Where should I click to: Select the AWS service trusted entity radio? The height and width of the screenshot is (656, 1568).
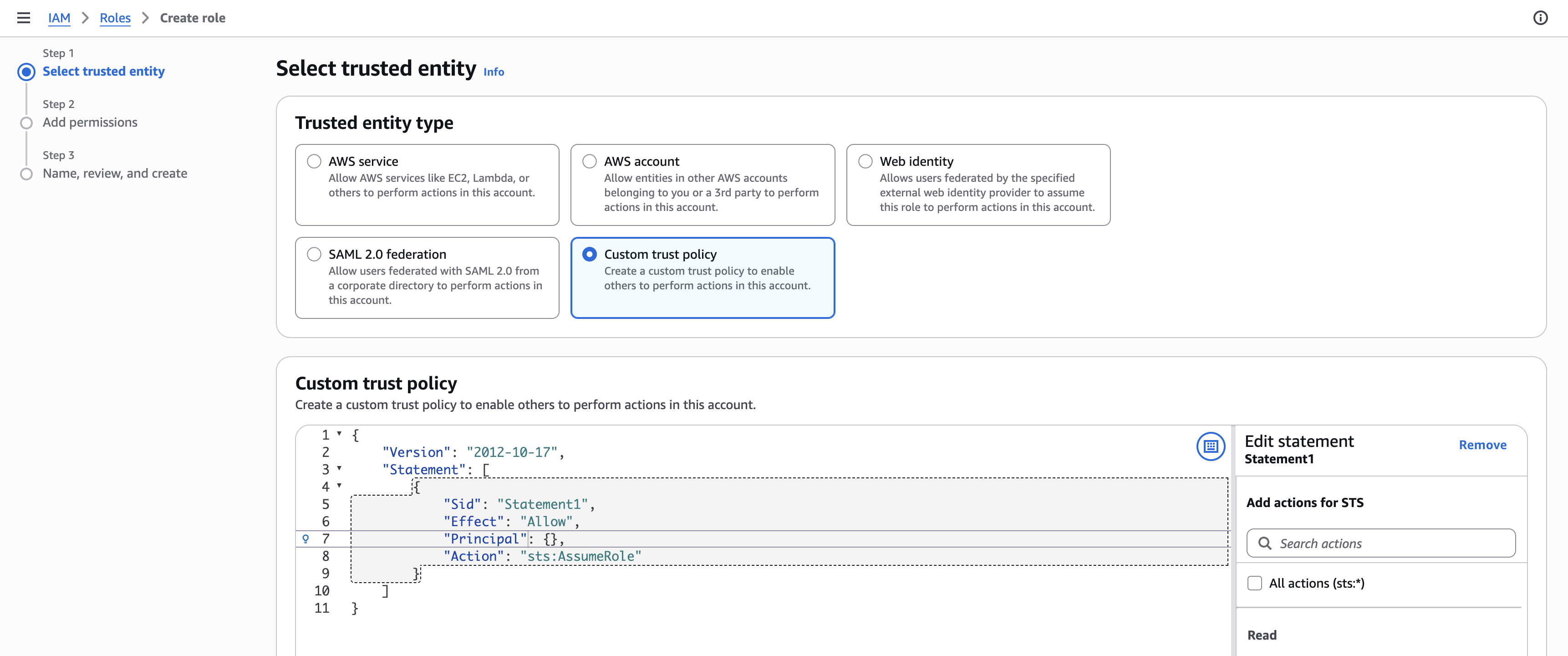(x=314, y=161)
